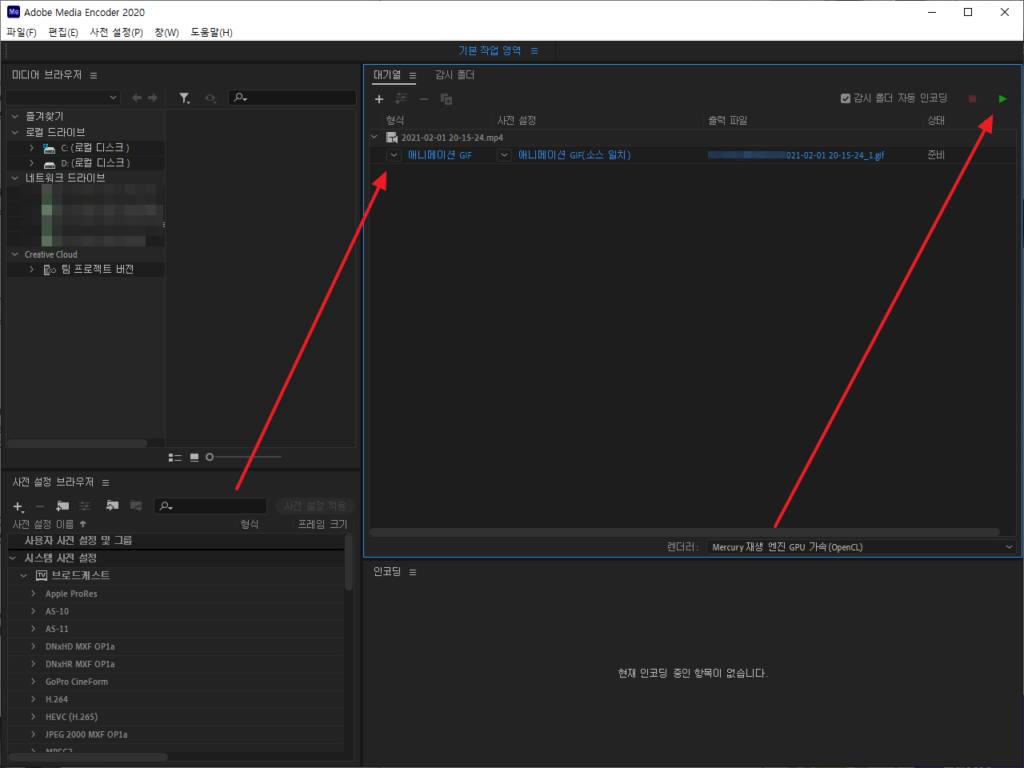Click the import presets icon
1024x768 pixels.
click(x=113, y=506)
